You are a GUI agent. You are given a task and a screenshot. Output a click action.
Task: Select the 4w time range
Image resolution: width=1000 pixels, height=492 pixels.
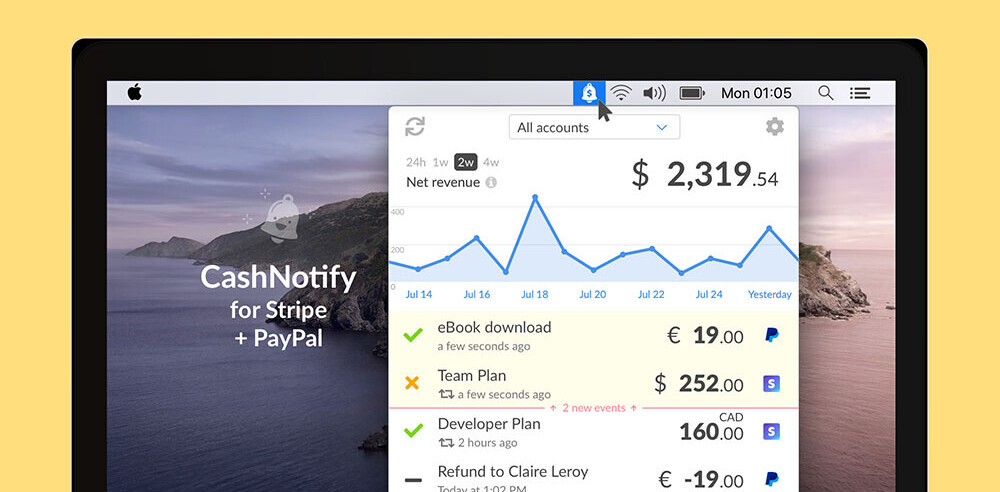pyautogui.click(x=491, y=162)
